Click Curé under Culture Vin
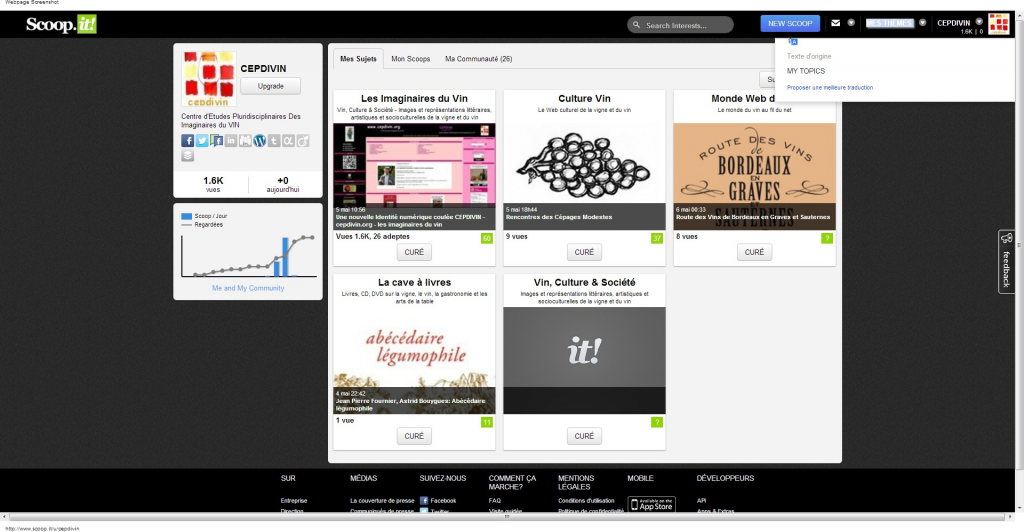The width and height of the screenshot is (1024, 532). pos(584,252)
